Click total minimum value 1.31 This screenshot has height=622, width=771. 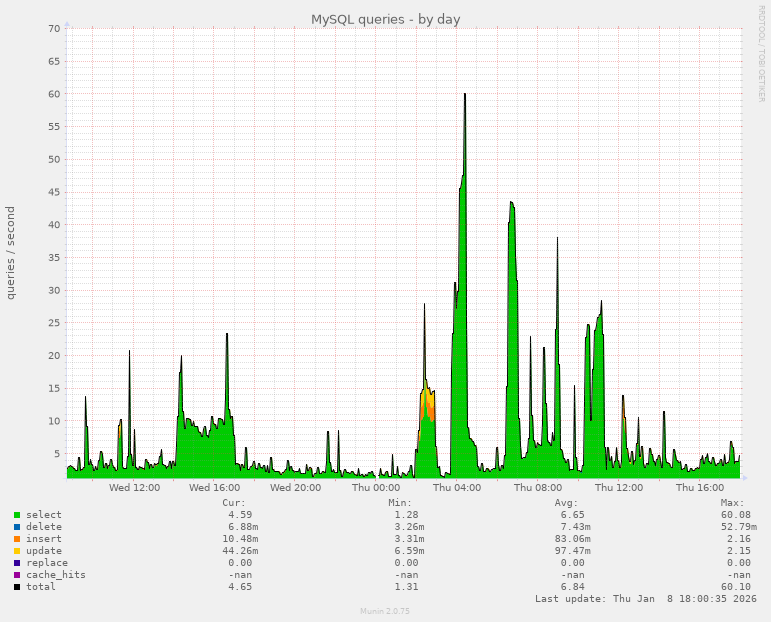(x=406, y=587)
